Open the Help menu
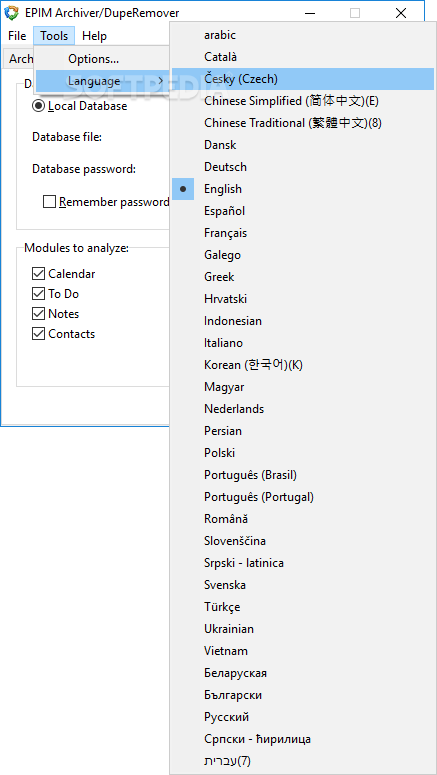The width and height of the screenshot is (437, 775). click(x=94, y=36)
